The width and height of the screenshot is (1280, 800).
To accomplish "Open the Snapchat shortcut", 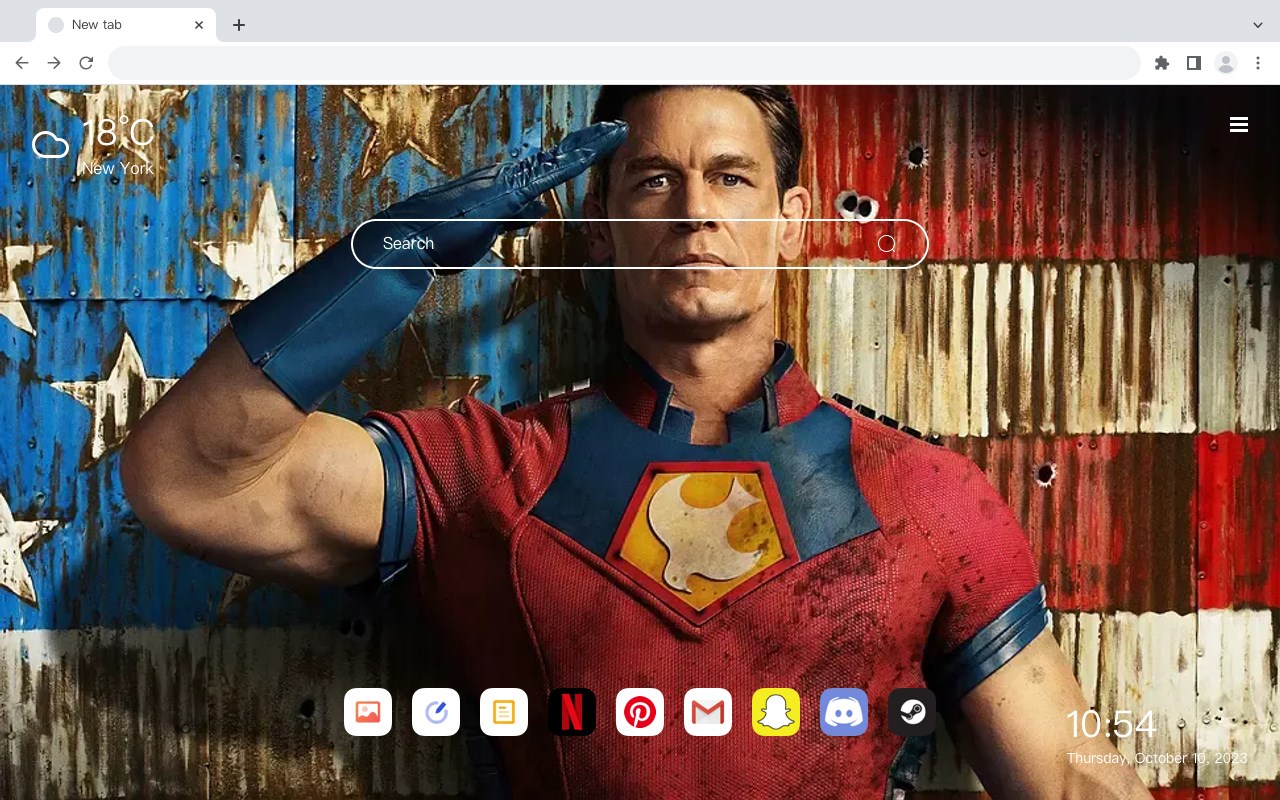I will [776, 712].
